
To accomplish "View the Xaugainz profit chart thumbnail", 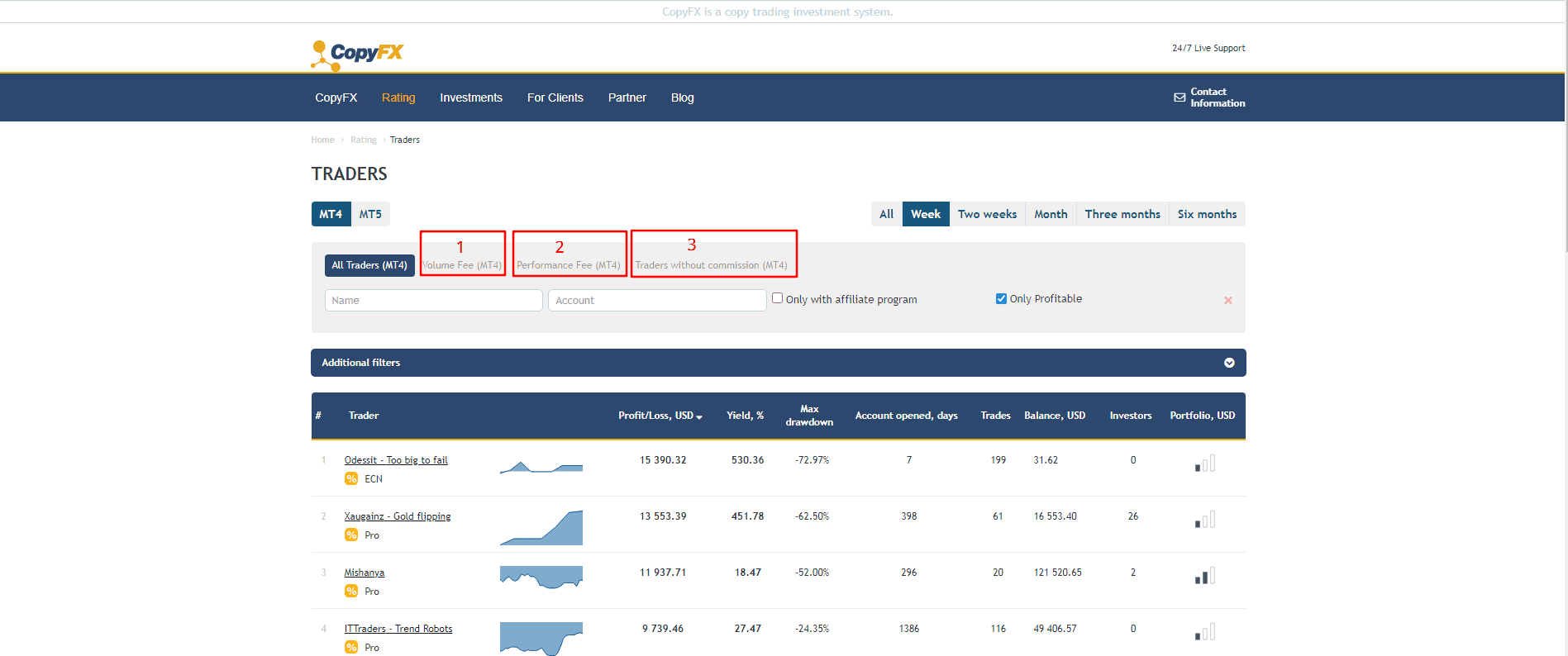I will pos(541,528).
